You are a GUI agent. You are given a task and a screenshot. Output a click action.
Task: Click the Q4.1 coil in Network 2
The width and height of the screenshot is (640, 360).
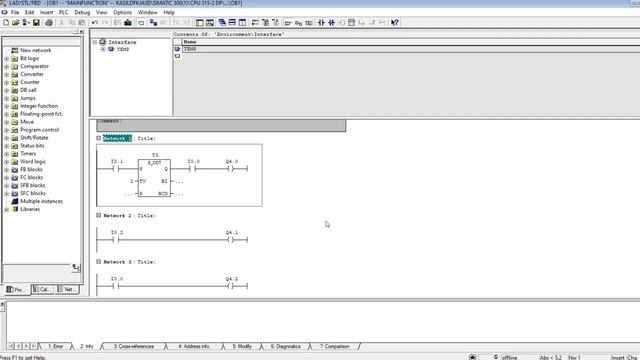point(231,240)
